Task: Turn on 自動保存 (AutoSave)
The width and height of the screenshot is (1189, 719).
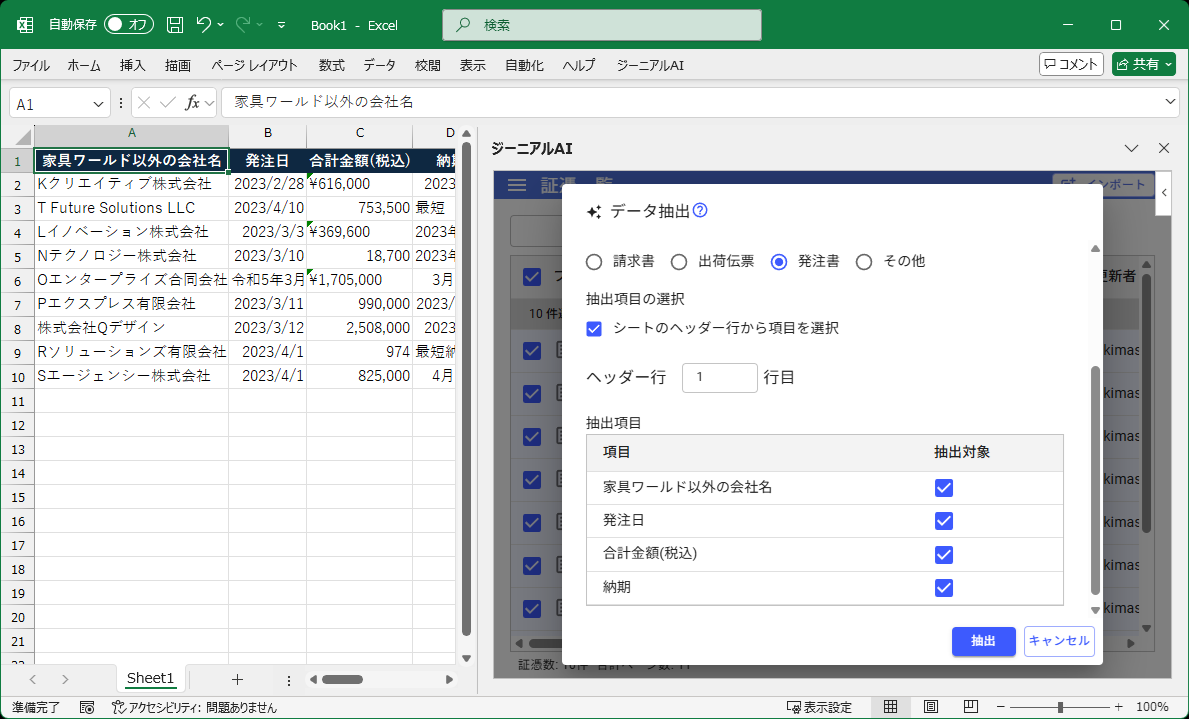Action: [127, 25]
